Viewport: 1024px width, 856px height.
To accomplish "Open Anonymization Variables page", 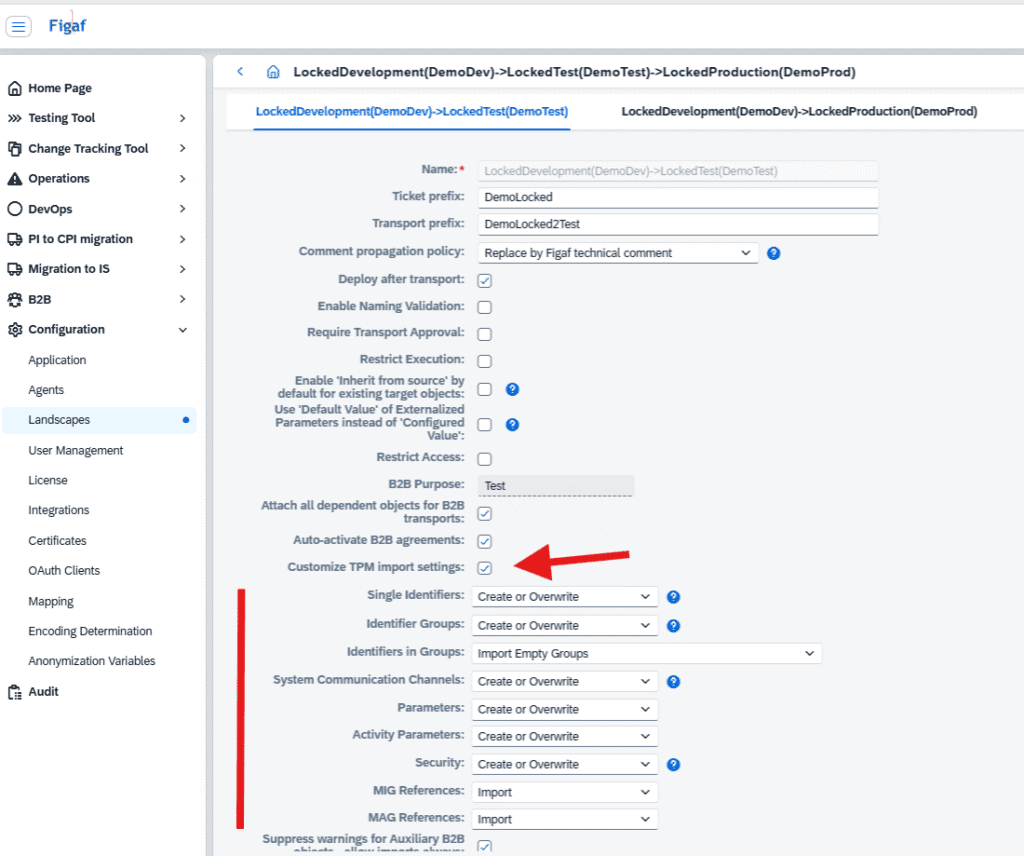I will (91, 661).
